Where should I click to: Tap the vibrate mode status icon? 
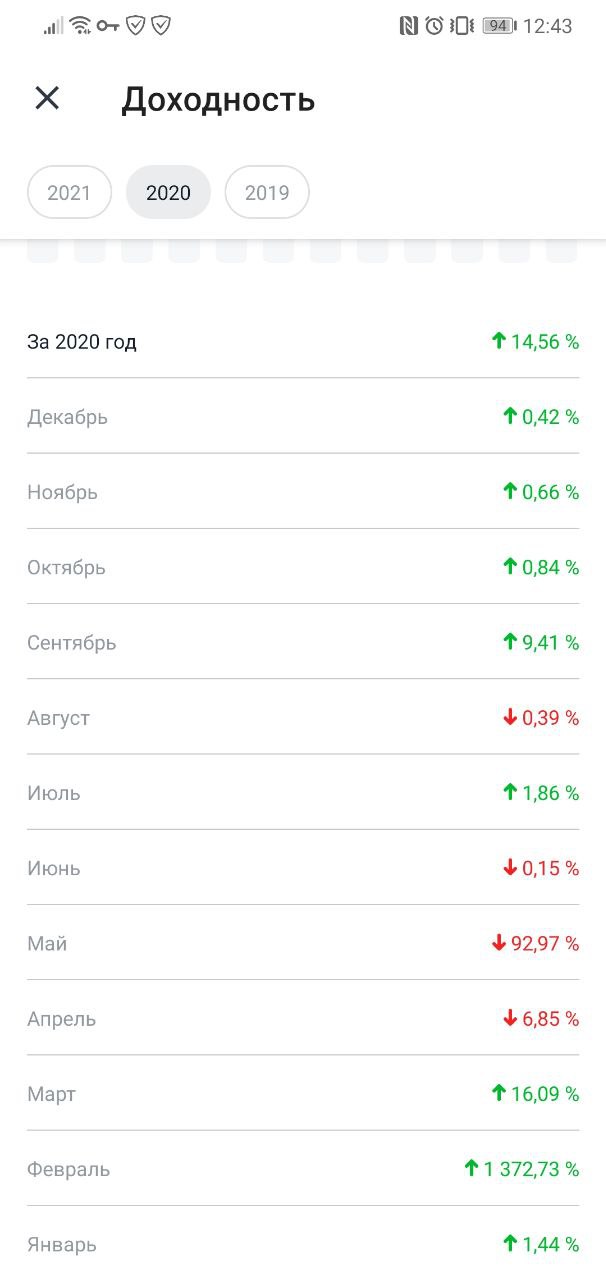(x=461, y=26)
